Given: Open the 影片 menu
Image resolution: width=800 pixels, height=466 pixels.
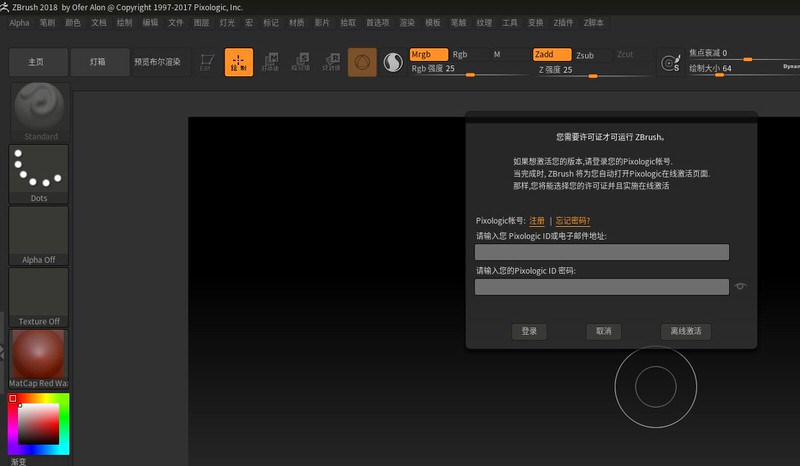Looking at the screenshot, I should coord(322,23).
